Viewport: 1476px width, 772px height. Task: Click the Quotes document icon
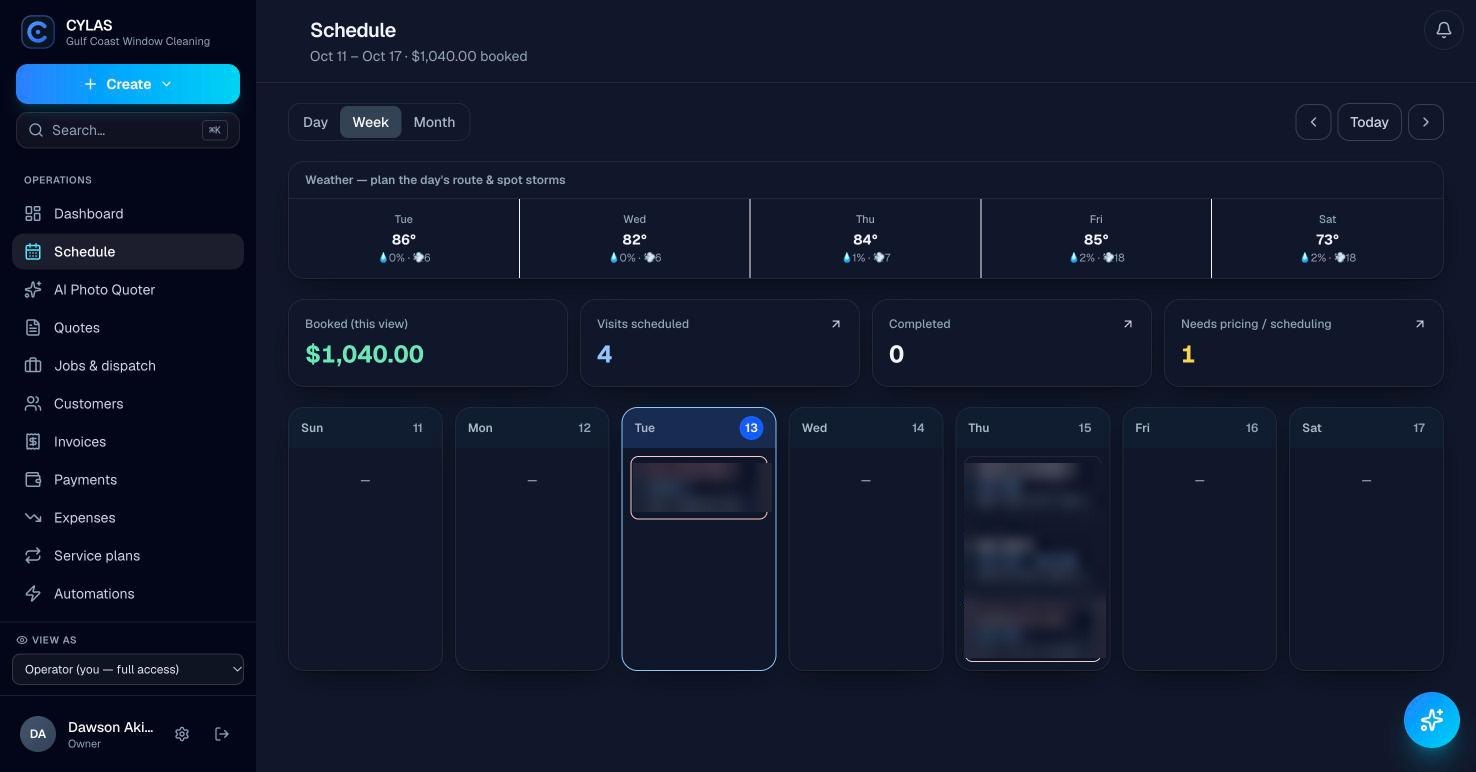[33, 328]
